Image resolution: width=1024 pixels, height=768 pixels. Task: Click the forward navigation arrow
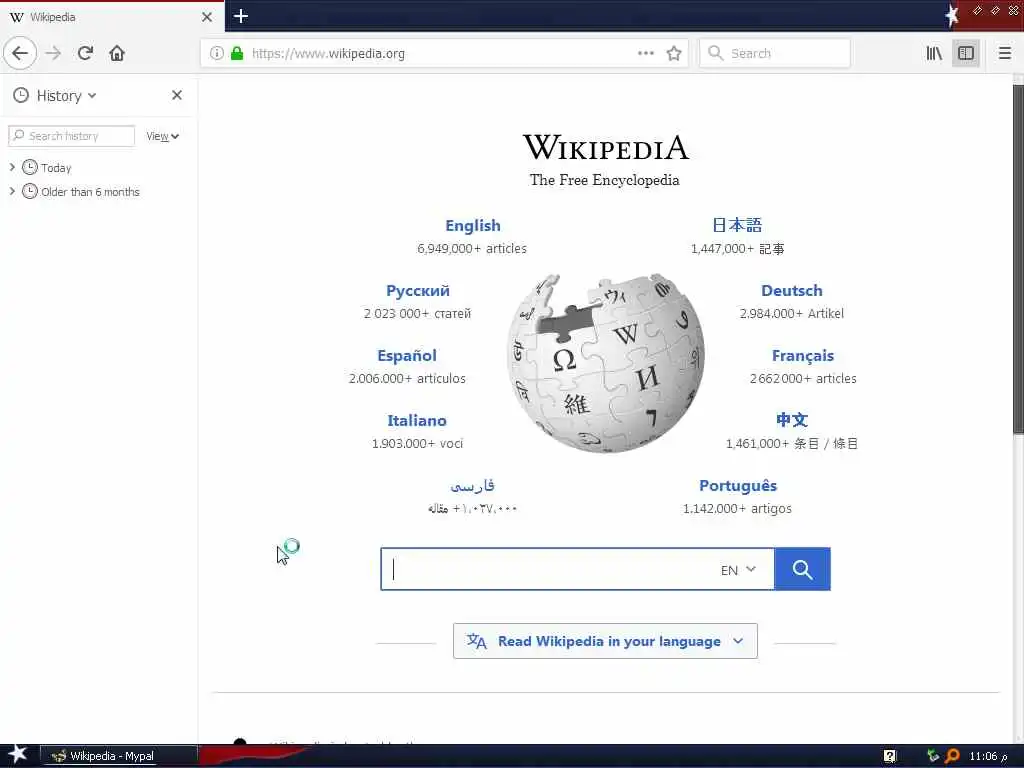click(x=54, y=53)
